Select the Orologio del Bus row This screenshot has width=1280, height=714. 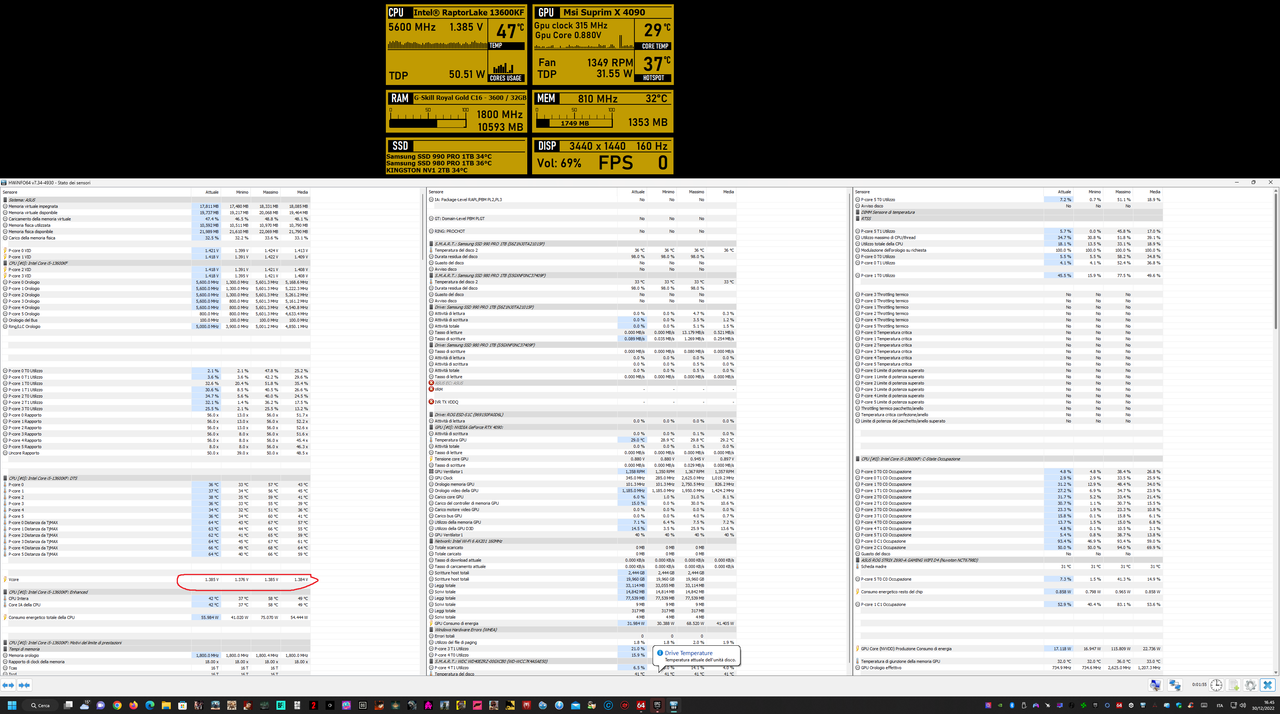(x=157, y=320)
